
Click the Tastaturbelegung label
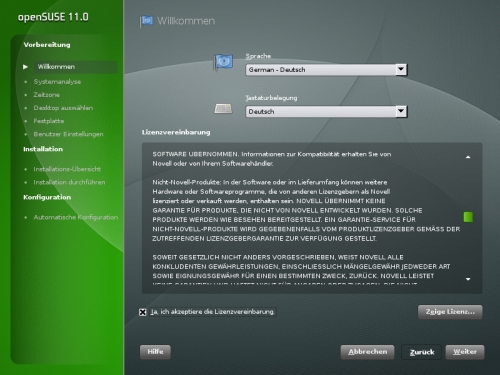(271, 98)
